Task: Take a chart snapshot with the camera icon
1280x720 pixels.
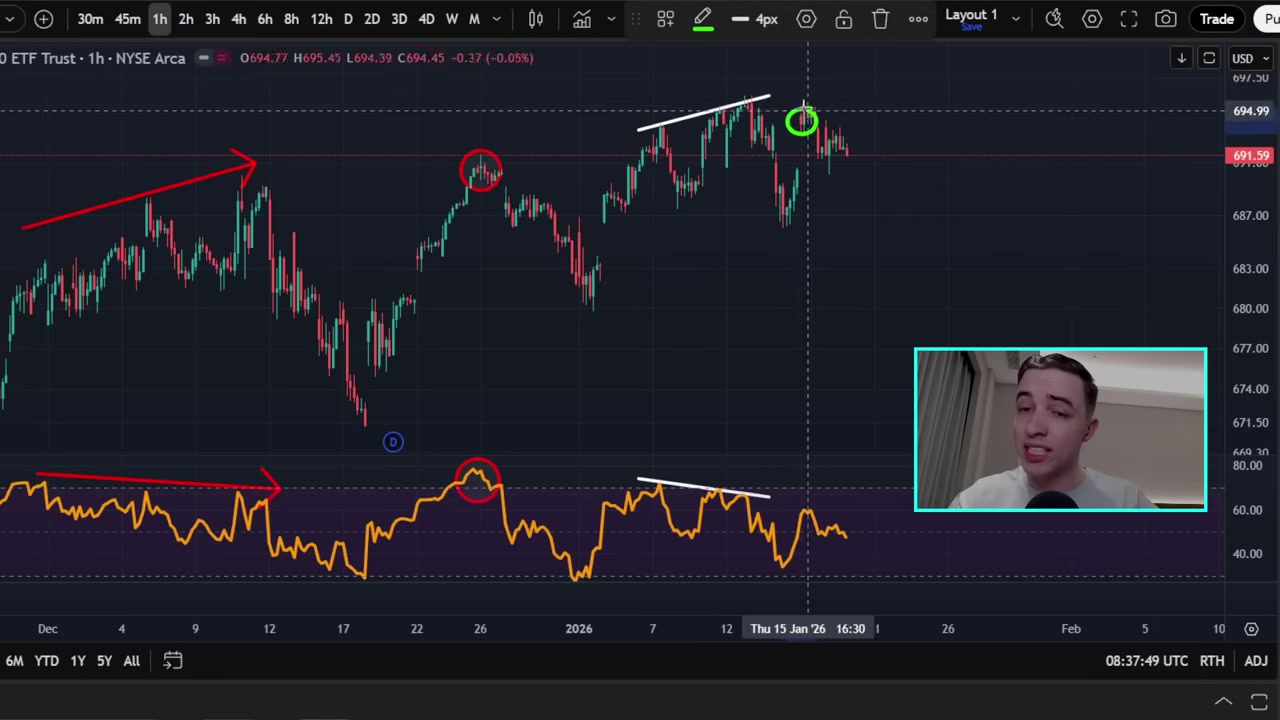Action: [1165, 18]
